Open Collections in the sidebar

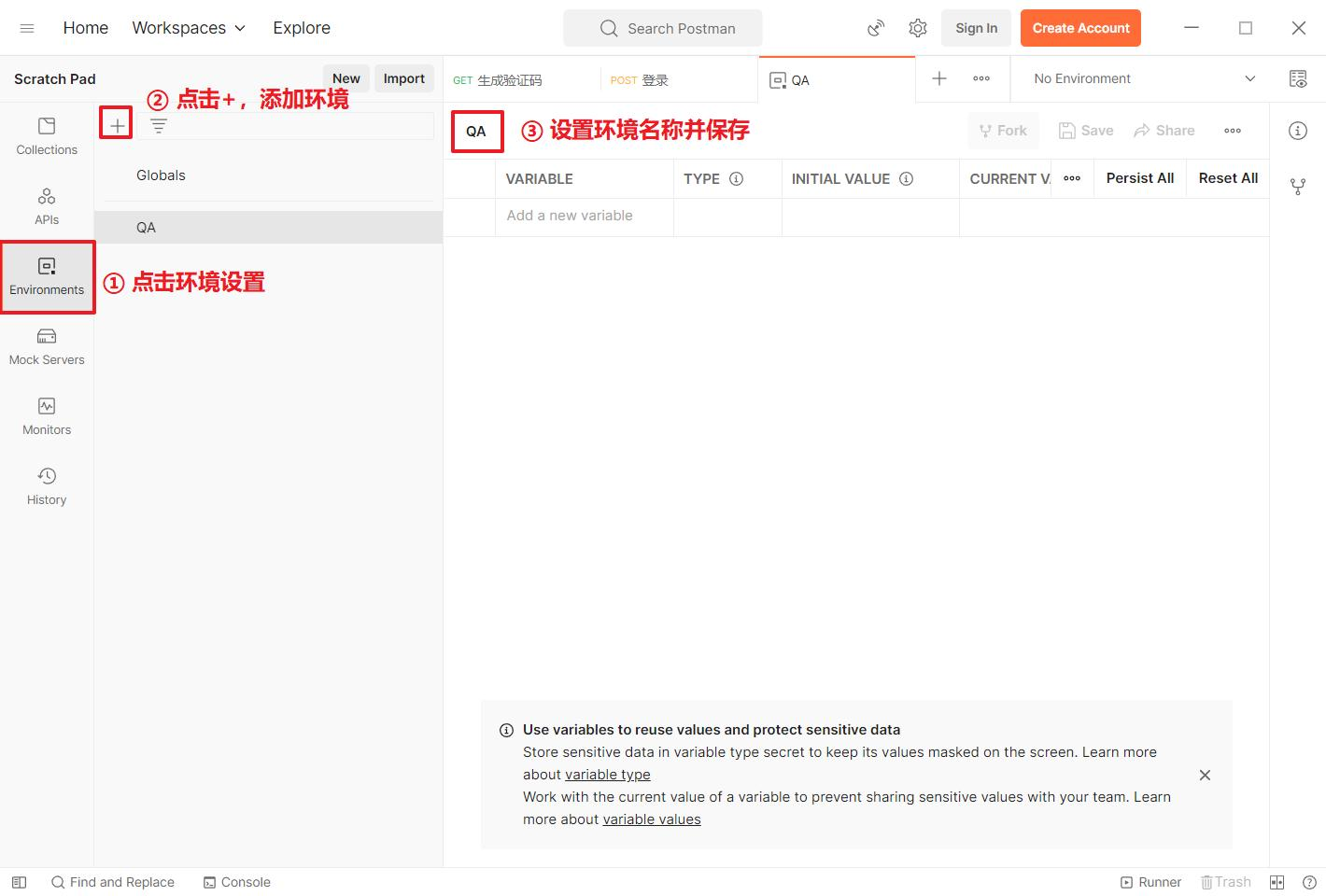coord(47,136)
